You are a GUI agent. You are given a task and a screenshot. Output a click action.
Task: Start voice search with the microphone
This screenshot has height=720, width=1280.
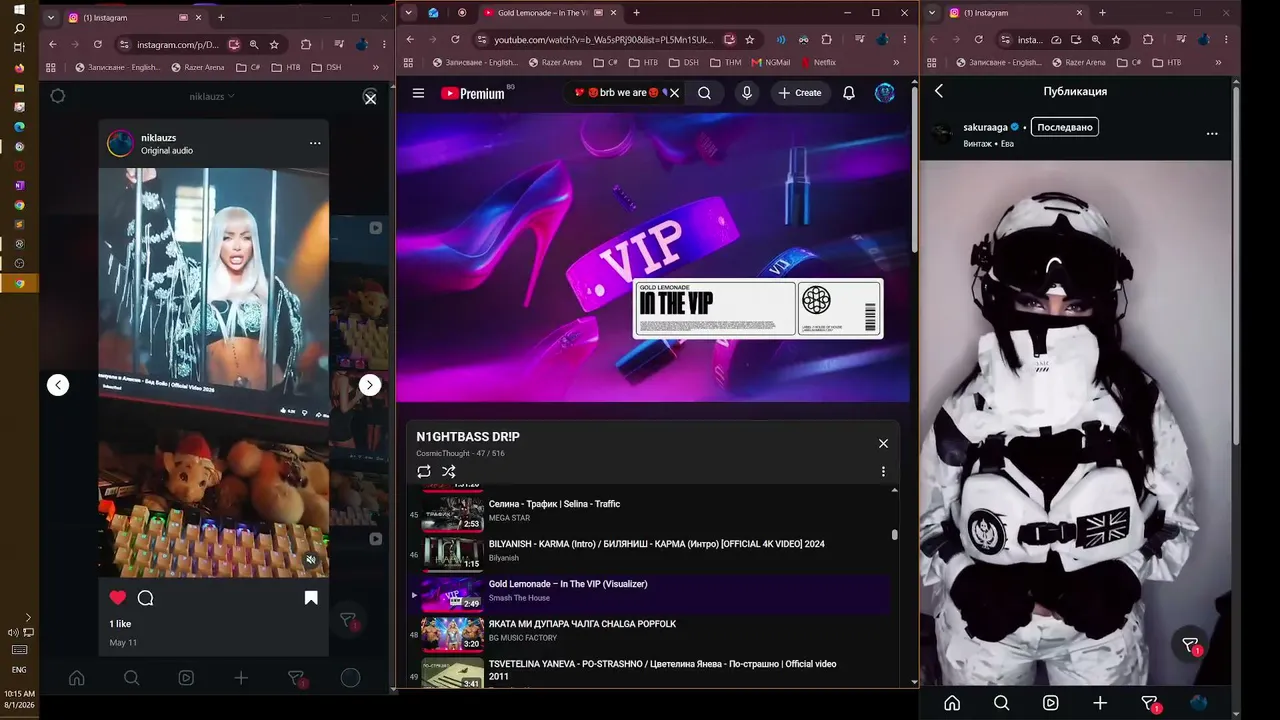pos(746,93)
